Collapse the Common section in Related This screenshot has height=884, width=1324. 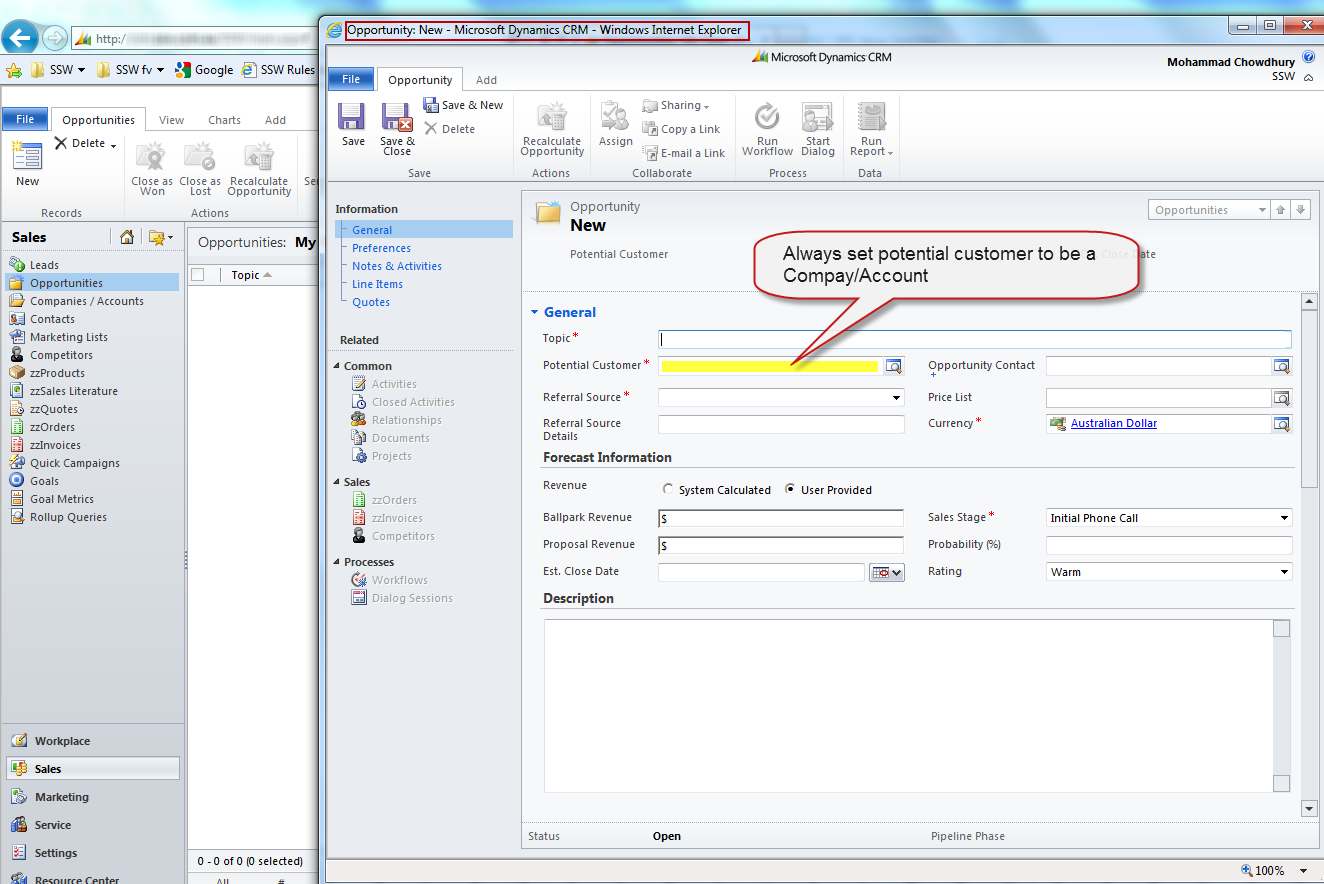click(x=336, y=366)
